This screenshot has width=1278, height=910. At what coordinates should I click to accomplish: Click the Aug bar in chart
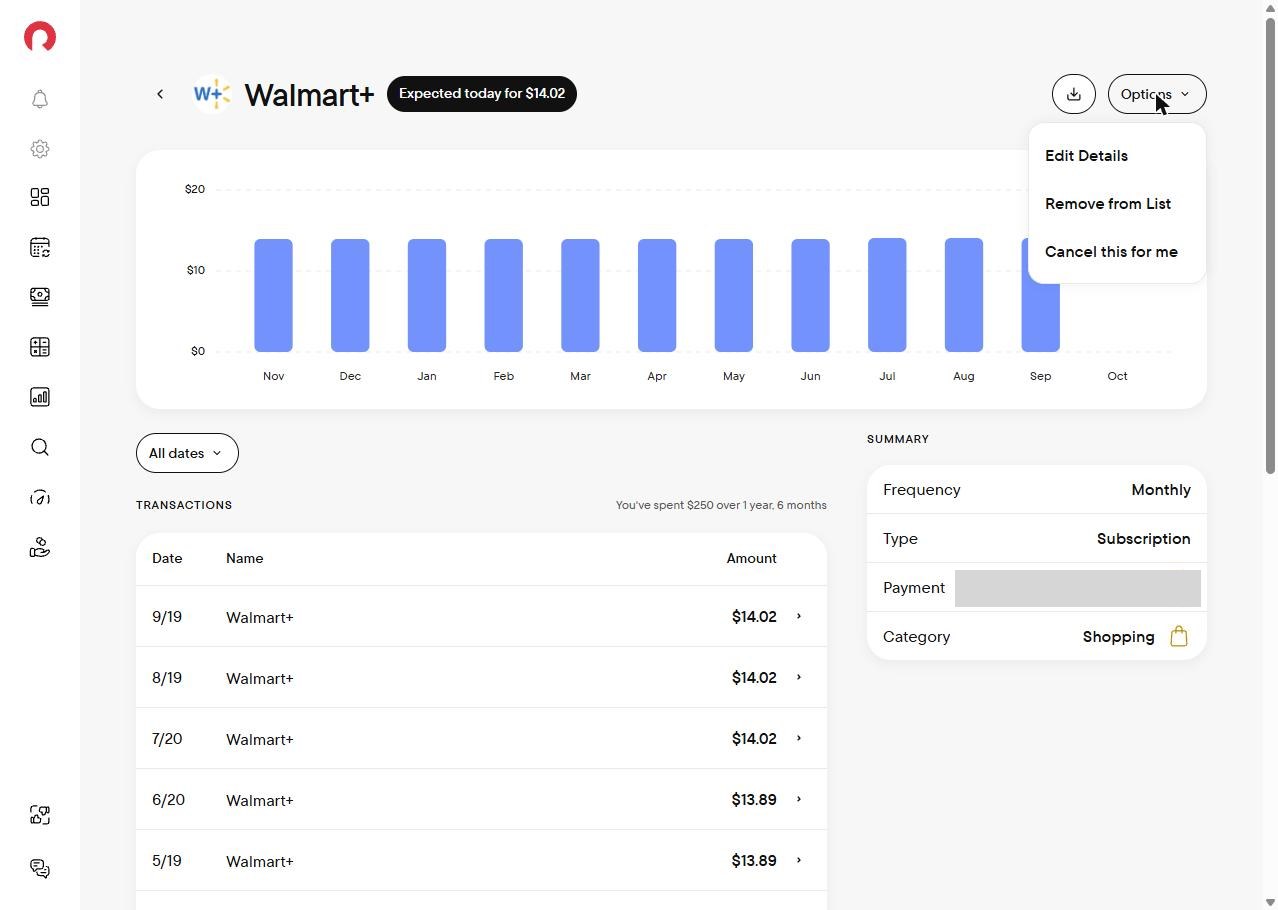(x=964, y=295)
